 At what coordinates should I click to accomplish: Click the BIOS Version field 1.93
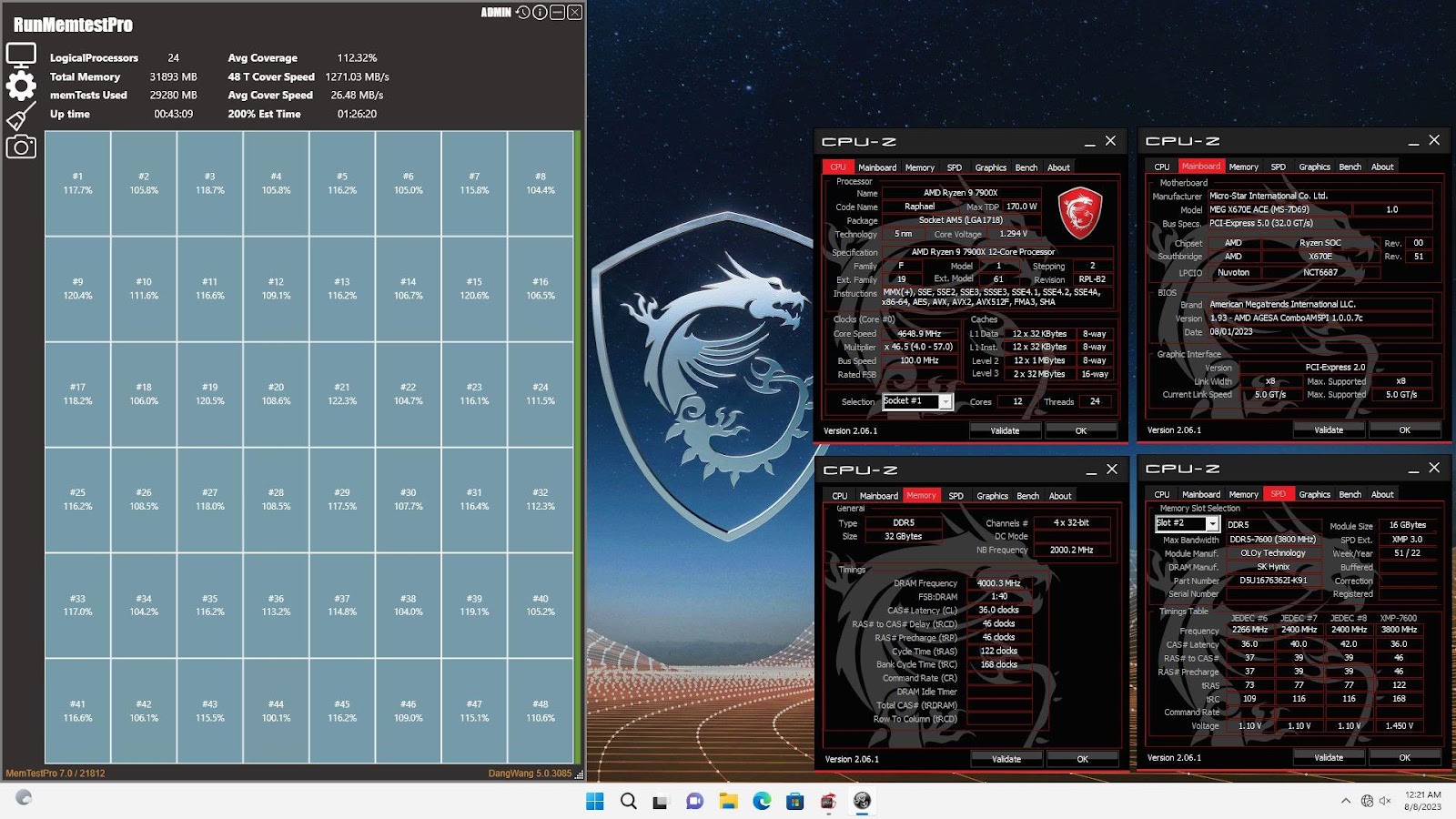point(1319,318)
